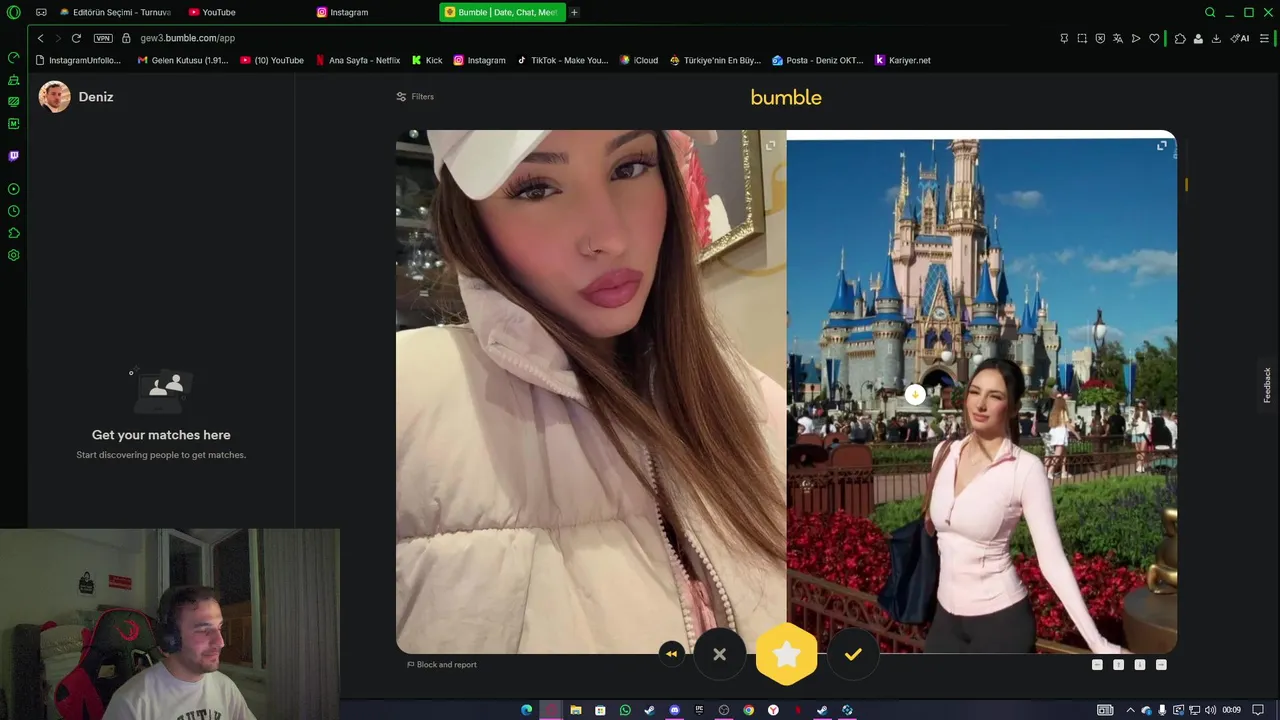
Task: Open the toolbar extensions cube icon
Action: tap(1180, 38)
